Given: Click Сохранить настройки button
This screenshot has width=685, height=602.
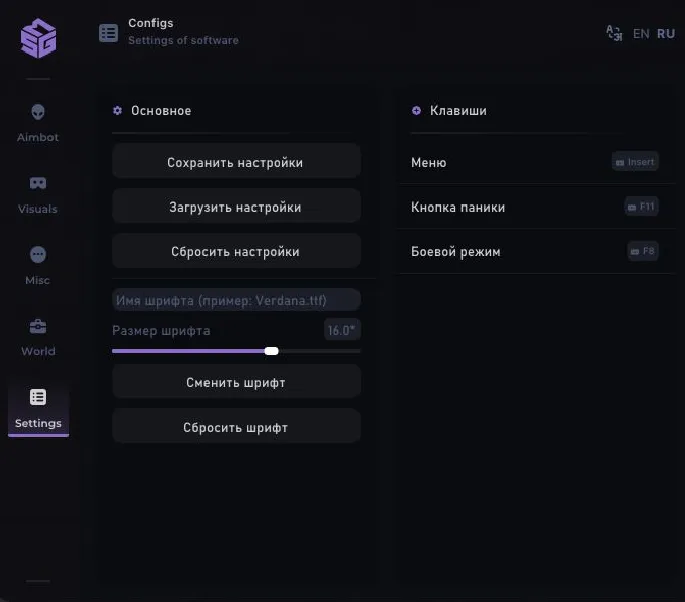Looking at the screenshot, I should pos(236,162).
